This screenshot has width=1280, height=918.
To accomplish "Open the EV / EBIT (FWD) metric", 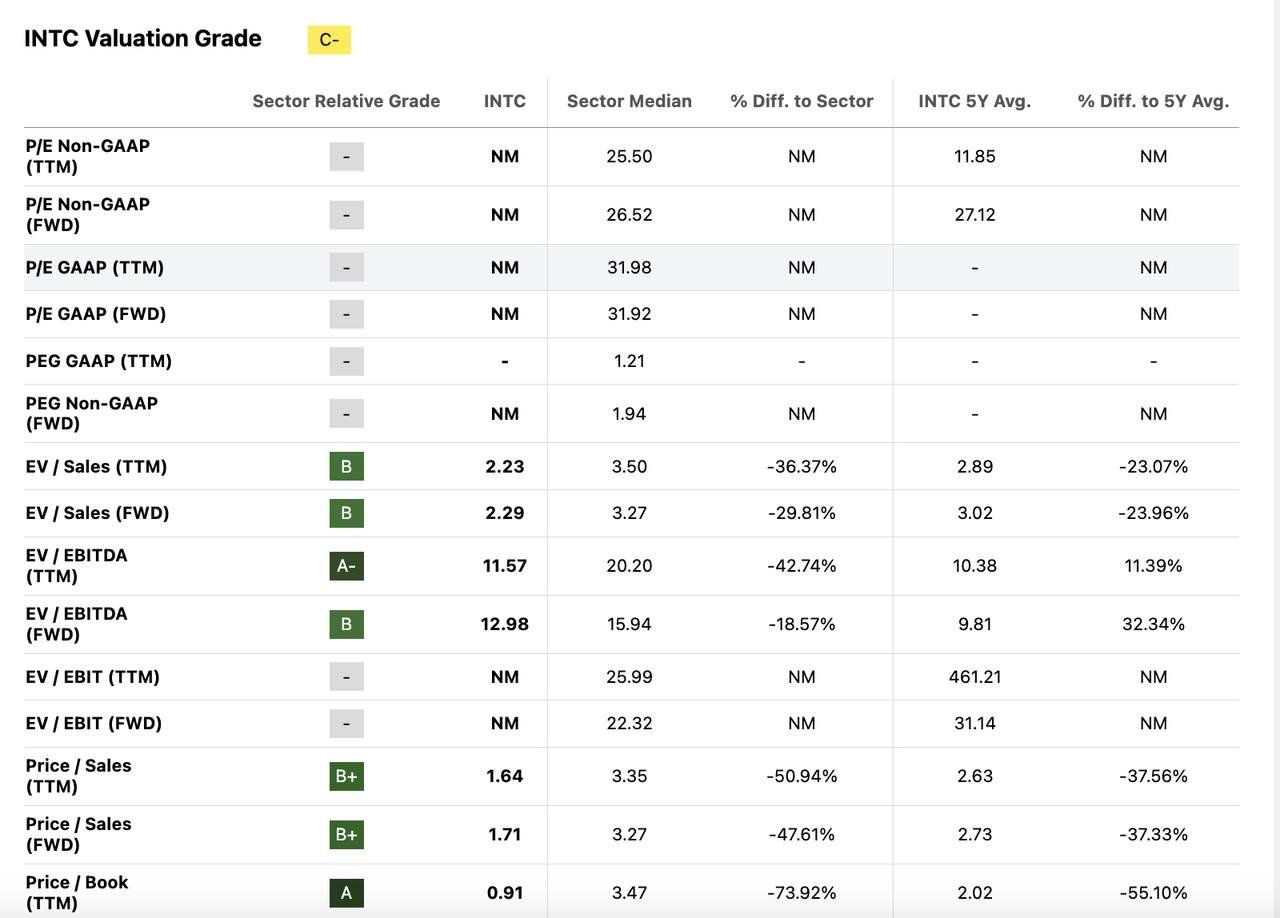I will 94,723.
